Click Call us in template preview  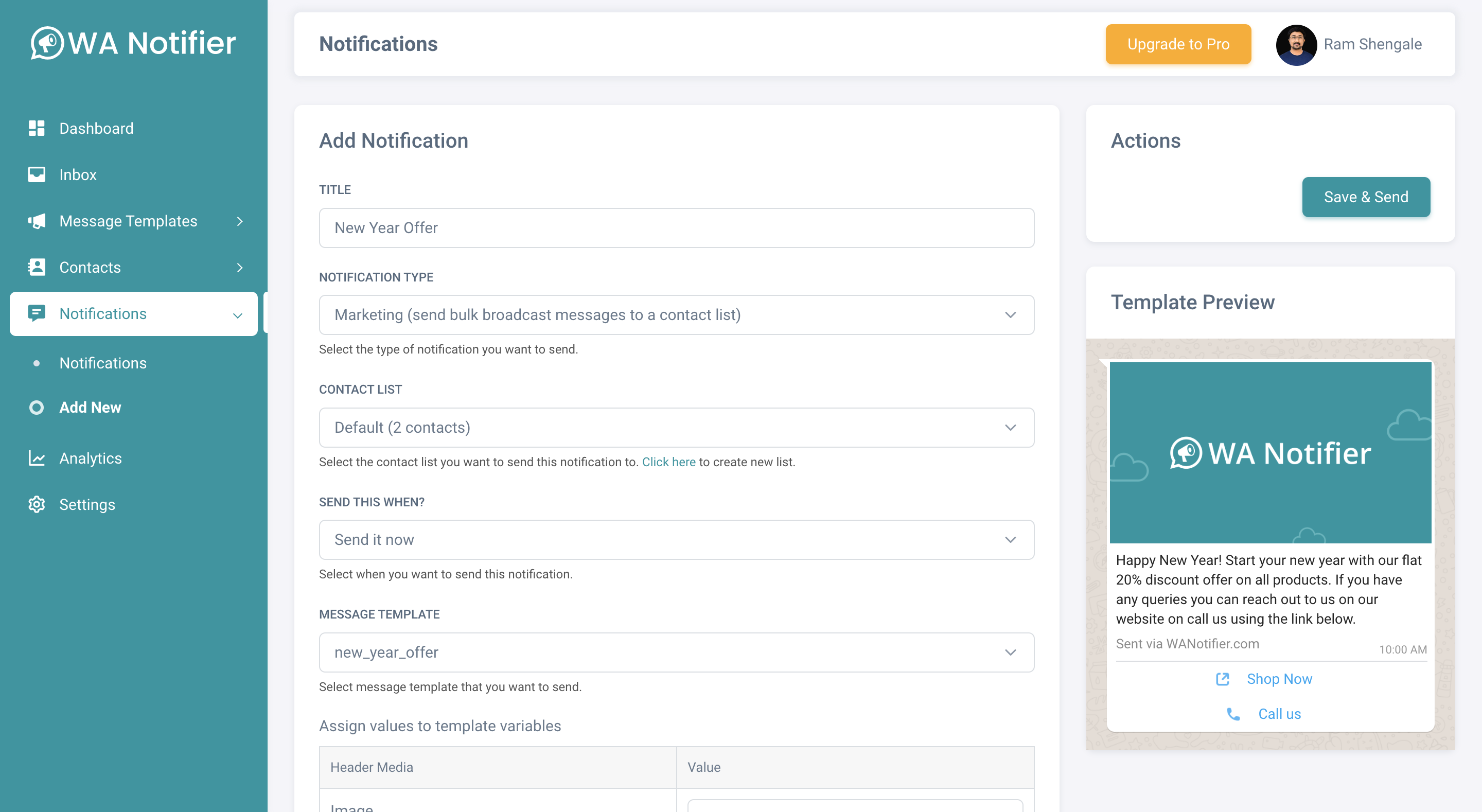point(1279,714)
